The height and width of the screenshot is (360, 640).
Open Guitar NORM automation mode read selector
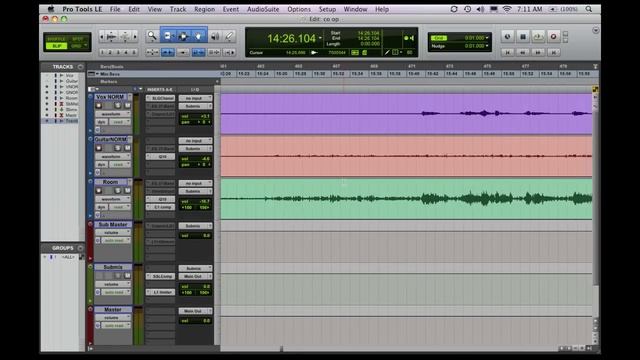pyautogui.click(x=120, y=164)
